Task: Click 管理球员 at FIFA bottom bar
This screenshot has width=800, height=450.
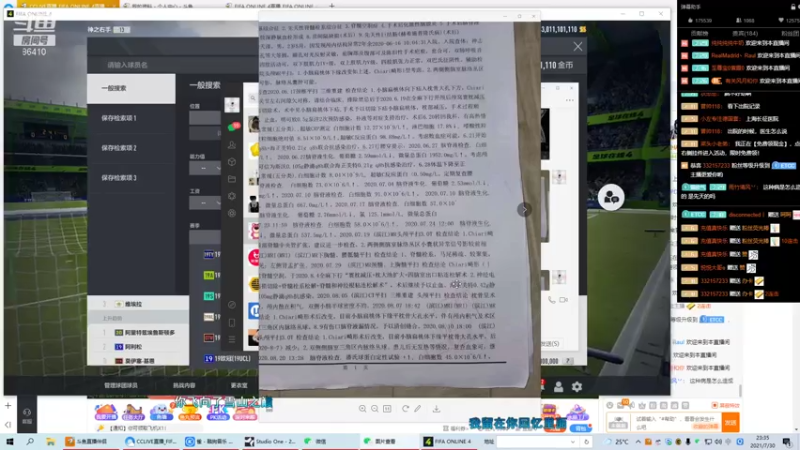Action: [121, 386]
